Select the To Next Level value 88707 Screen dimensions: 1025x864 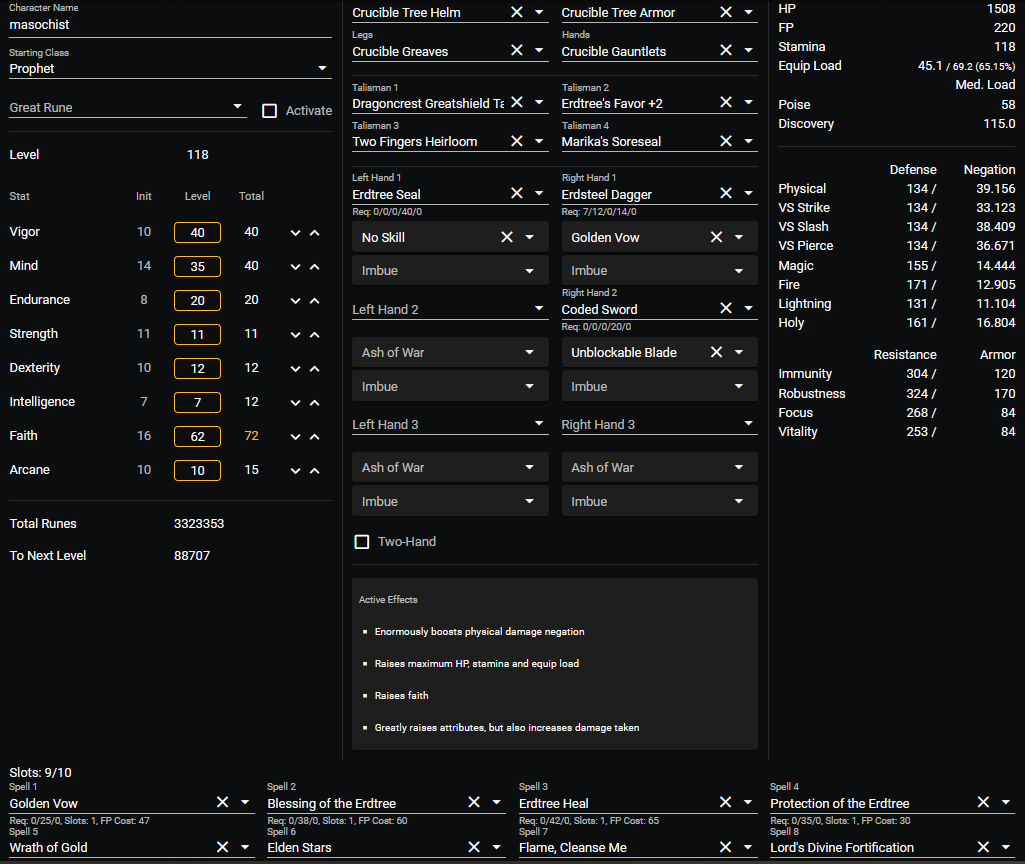[x=192, y=556]
